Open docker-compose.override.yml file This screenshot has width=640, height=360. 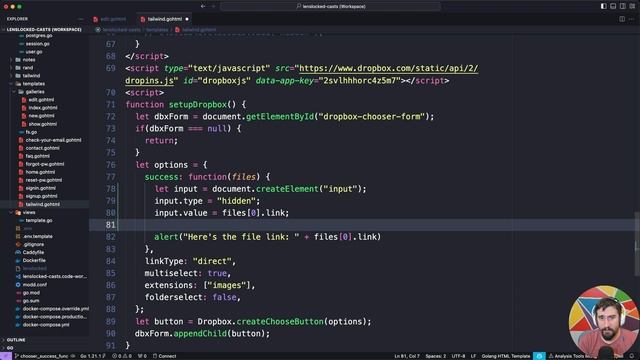(x=56, y=309)
